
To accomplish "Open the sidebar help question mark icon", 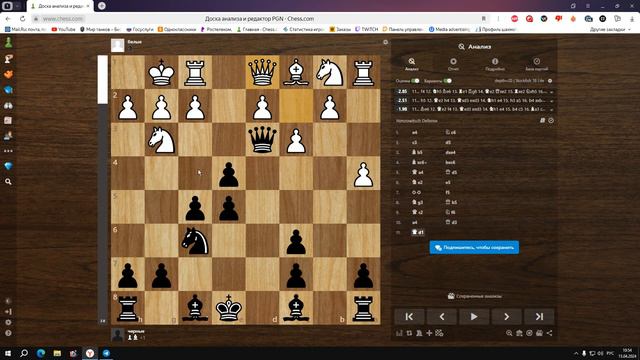I will pyautogui.click(x=8, y=333).
